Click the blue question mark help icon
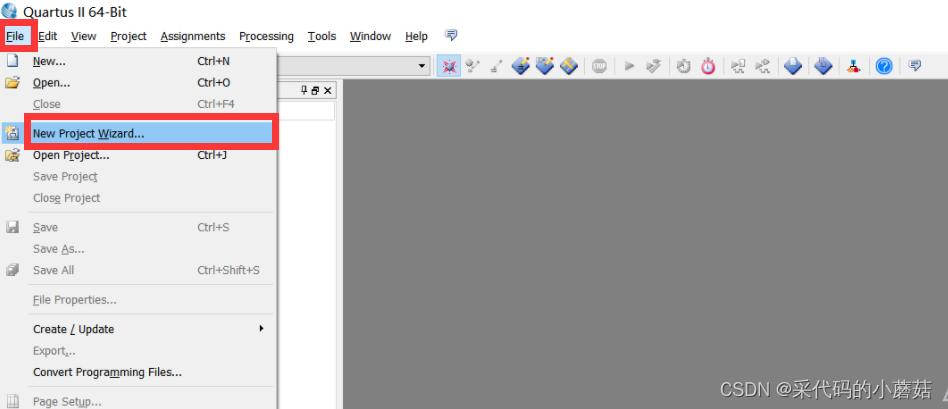 (884, 66)
